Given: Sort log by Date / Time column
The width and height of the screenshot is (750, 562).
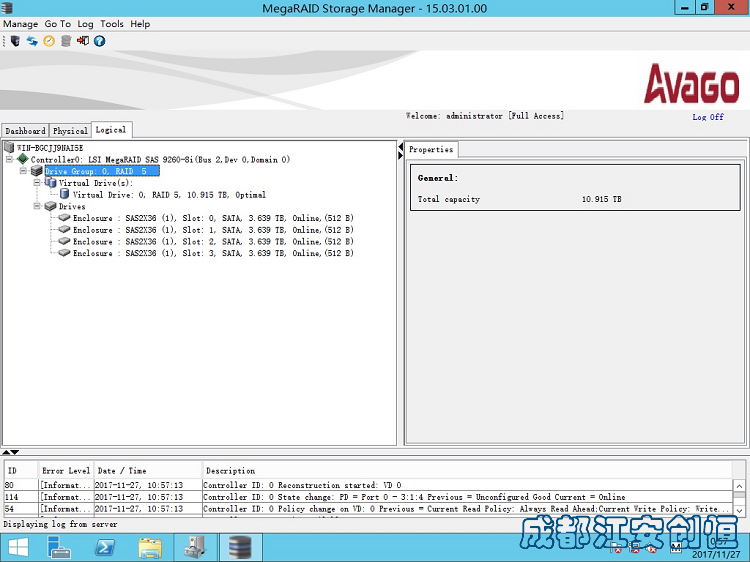Looking at the screenshot, I should point(148,471).
